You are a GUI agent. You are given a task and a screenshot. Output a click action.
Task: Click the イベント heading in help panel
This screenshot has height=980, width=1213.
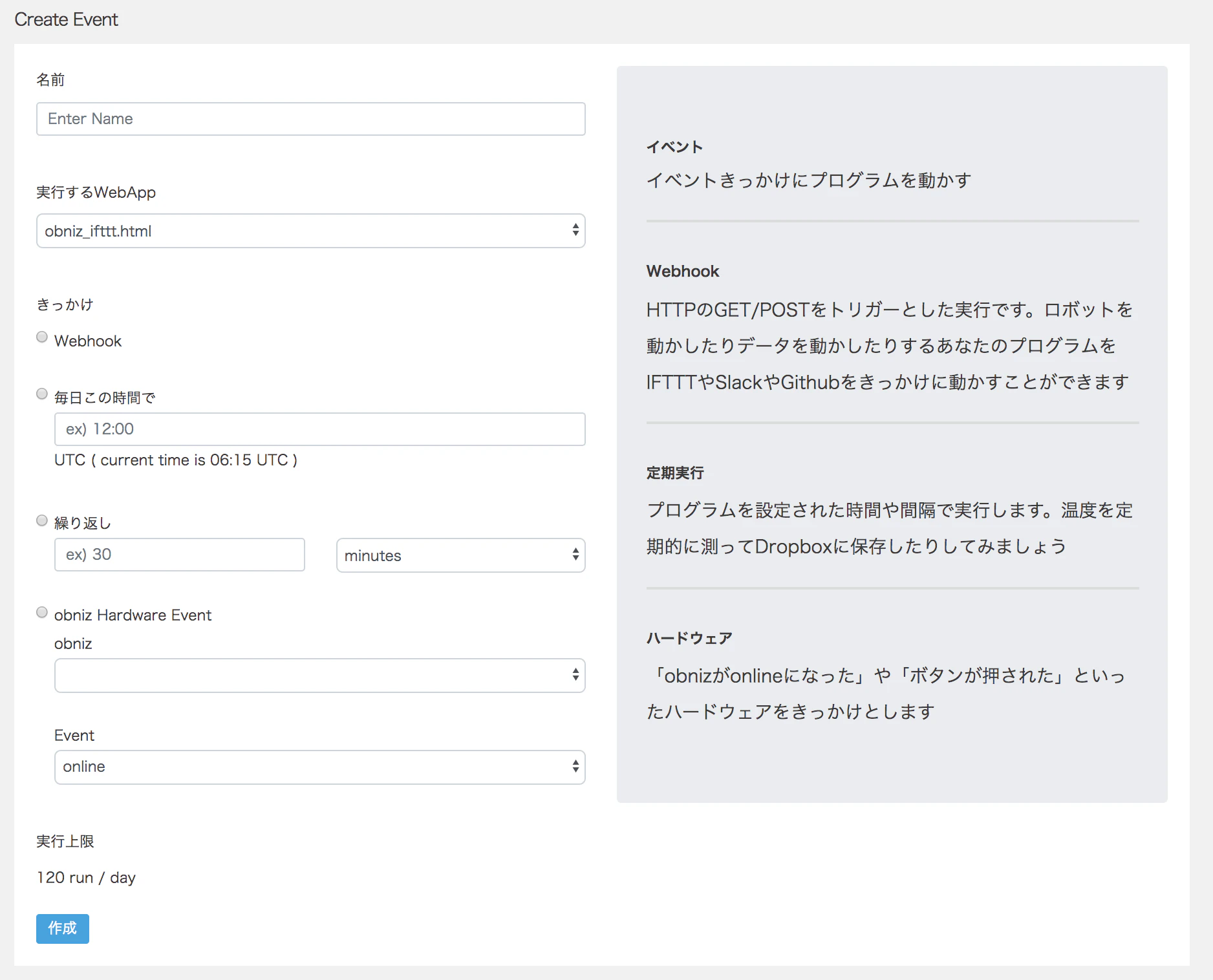674,147
